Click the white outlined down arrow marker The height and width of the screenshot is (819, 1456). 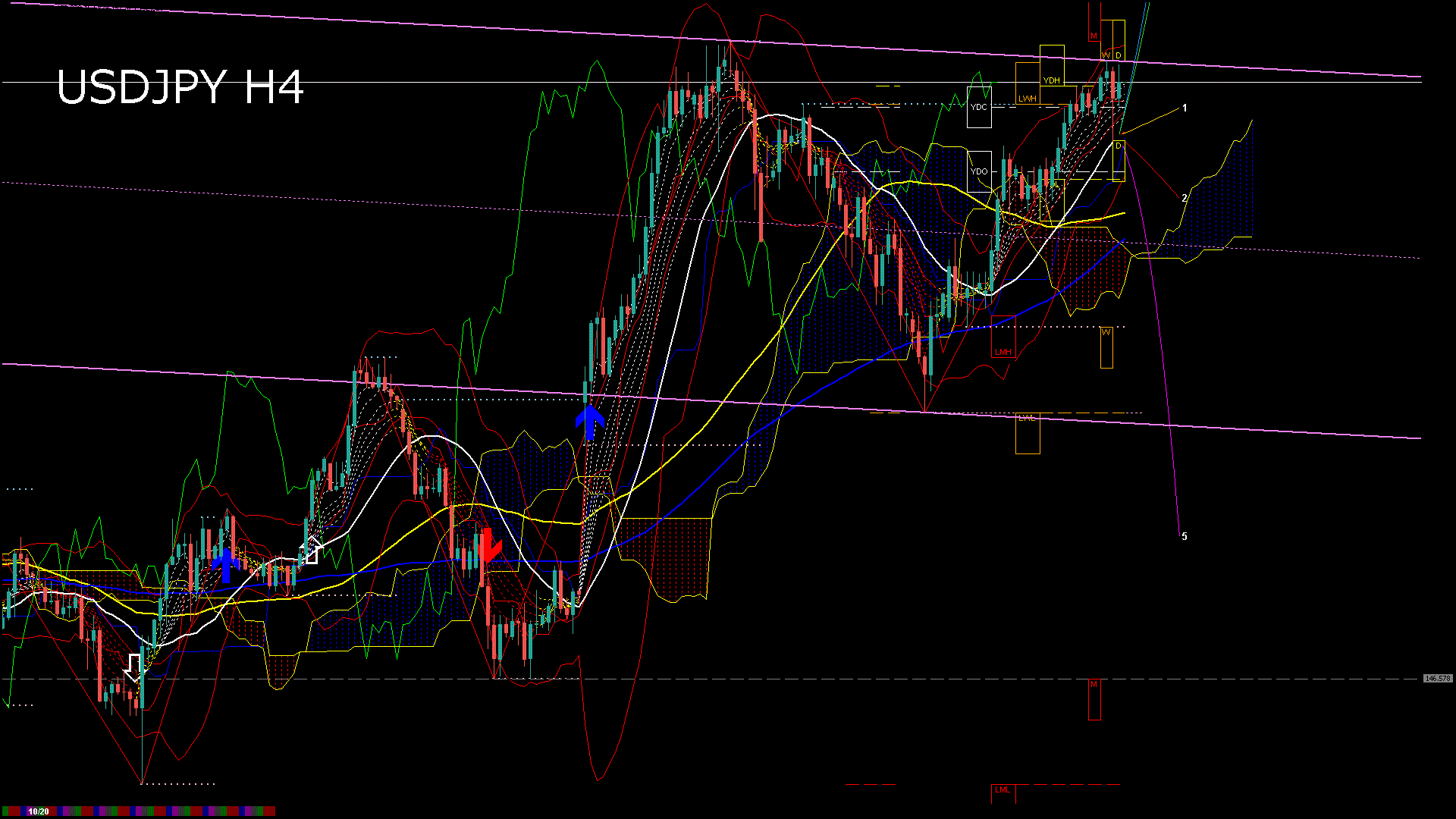pyautogui.click(x=134, y=667)
